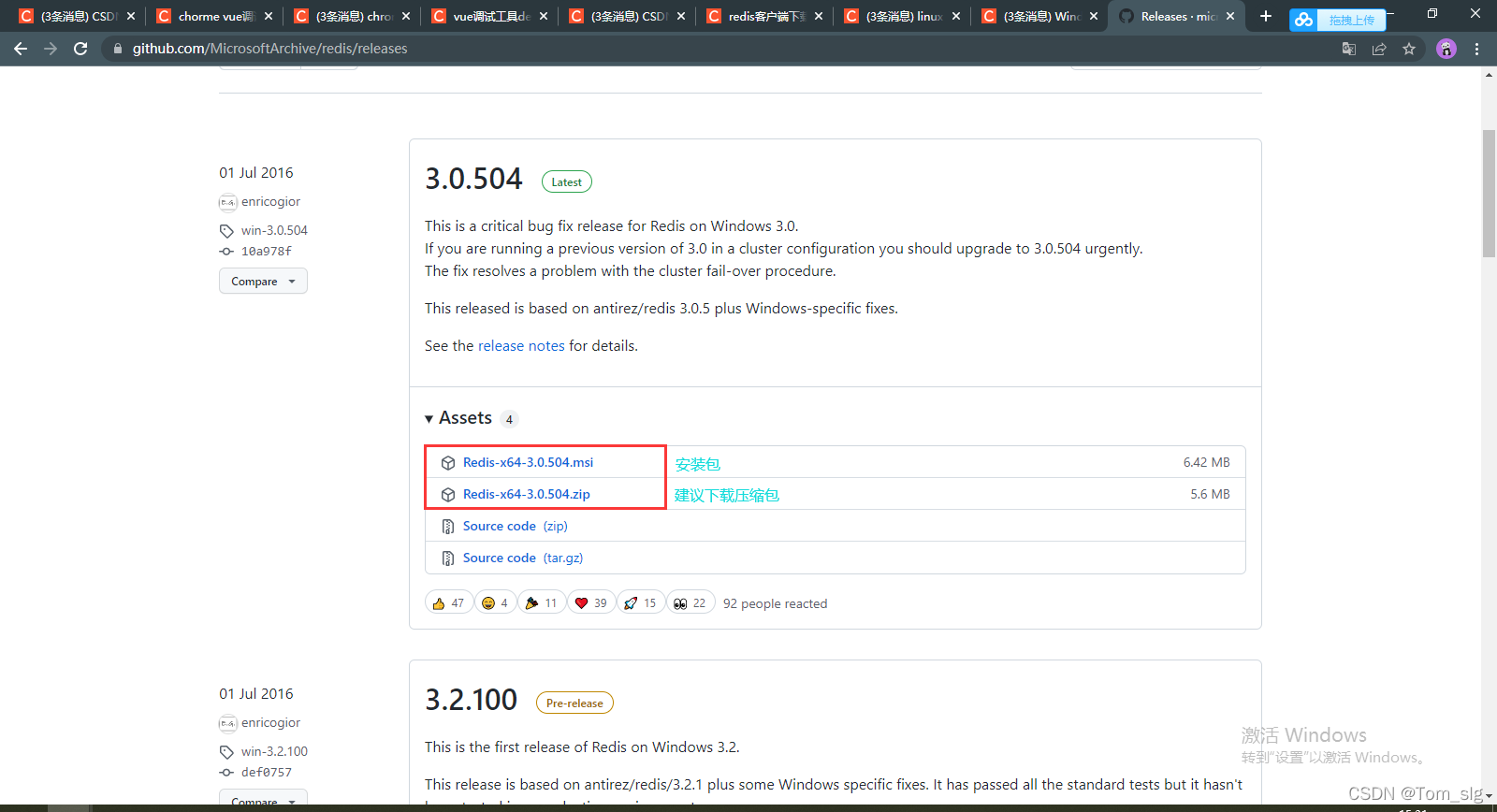This screenshot has width=1497, height=812.
Task: Open commit def0757
Action: point(267,772)
